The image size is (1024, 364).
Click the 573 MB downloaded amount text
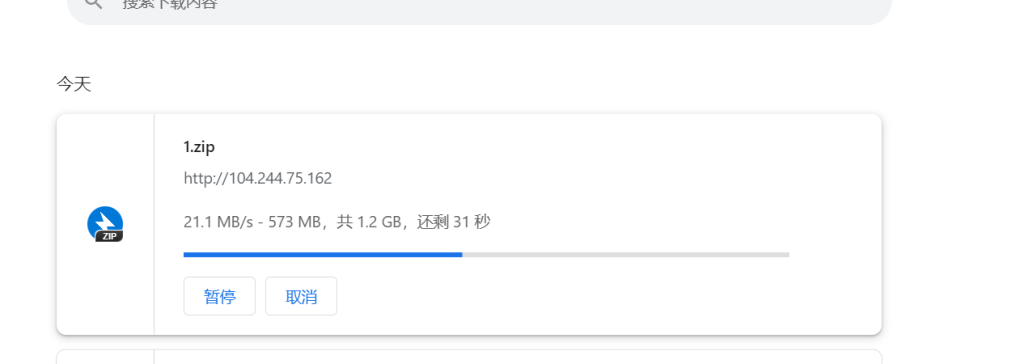pyautogui.click(x=298, y=222)
